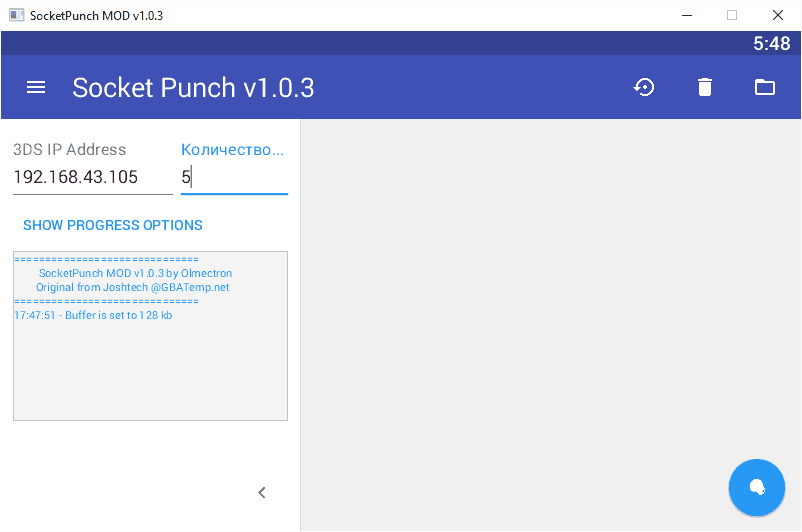Minimize the SocketPunch MOD window
Screen dimensions: 802x532
point(687,15)
